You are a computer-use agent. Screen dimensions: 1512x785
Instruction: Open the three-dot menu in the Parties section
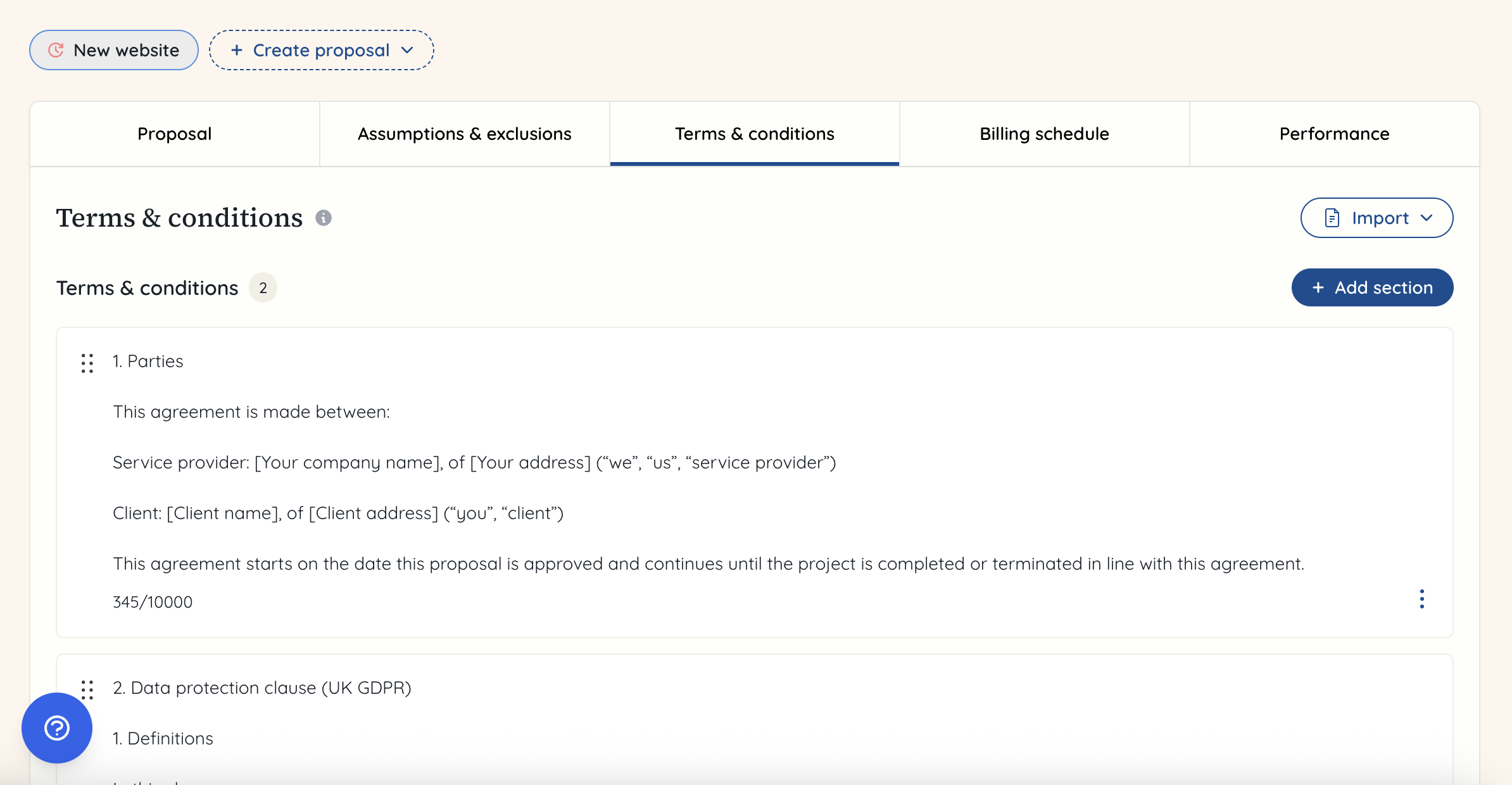pos(1421,599)
